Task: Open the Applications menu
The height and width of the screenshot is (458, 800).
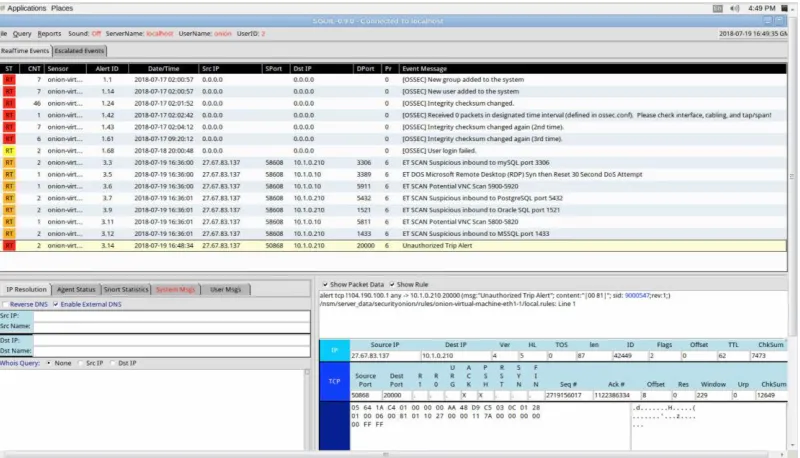Action: pyautogui.click(x=26, y=8)
